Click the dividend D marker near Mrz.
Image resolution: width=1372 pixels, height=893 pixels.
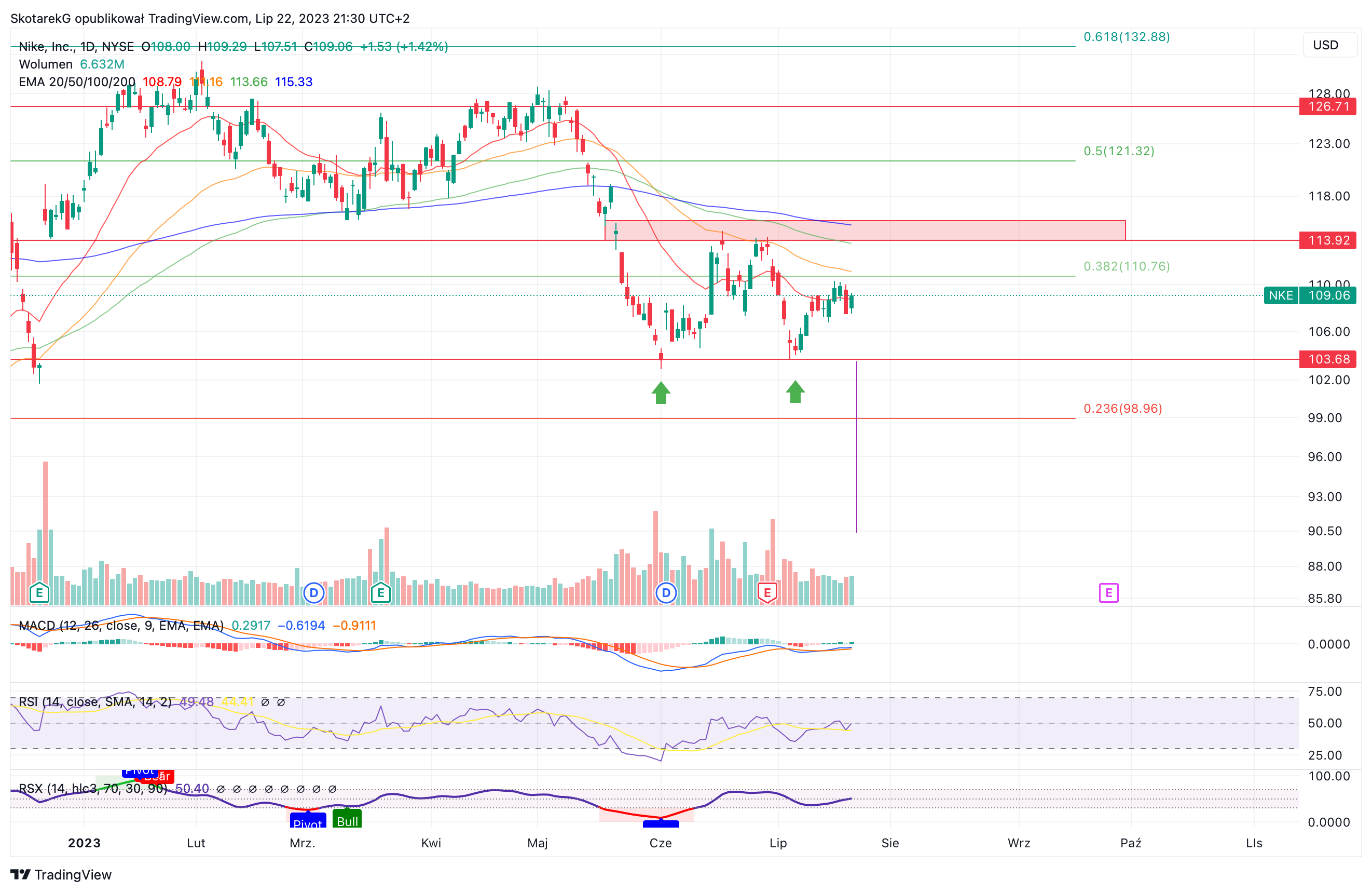point(313,592)
